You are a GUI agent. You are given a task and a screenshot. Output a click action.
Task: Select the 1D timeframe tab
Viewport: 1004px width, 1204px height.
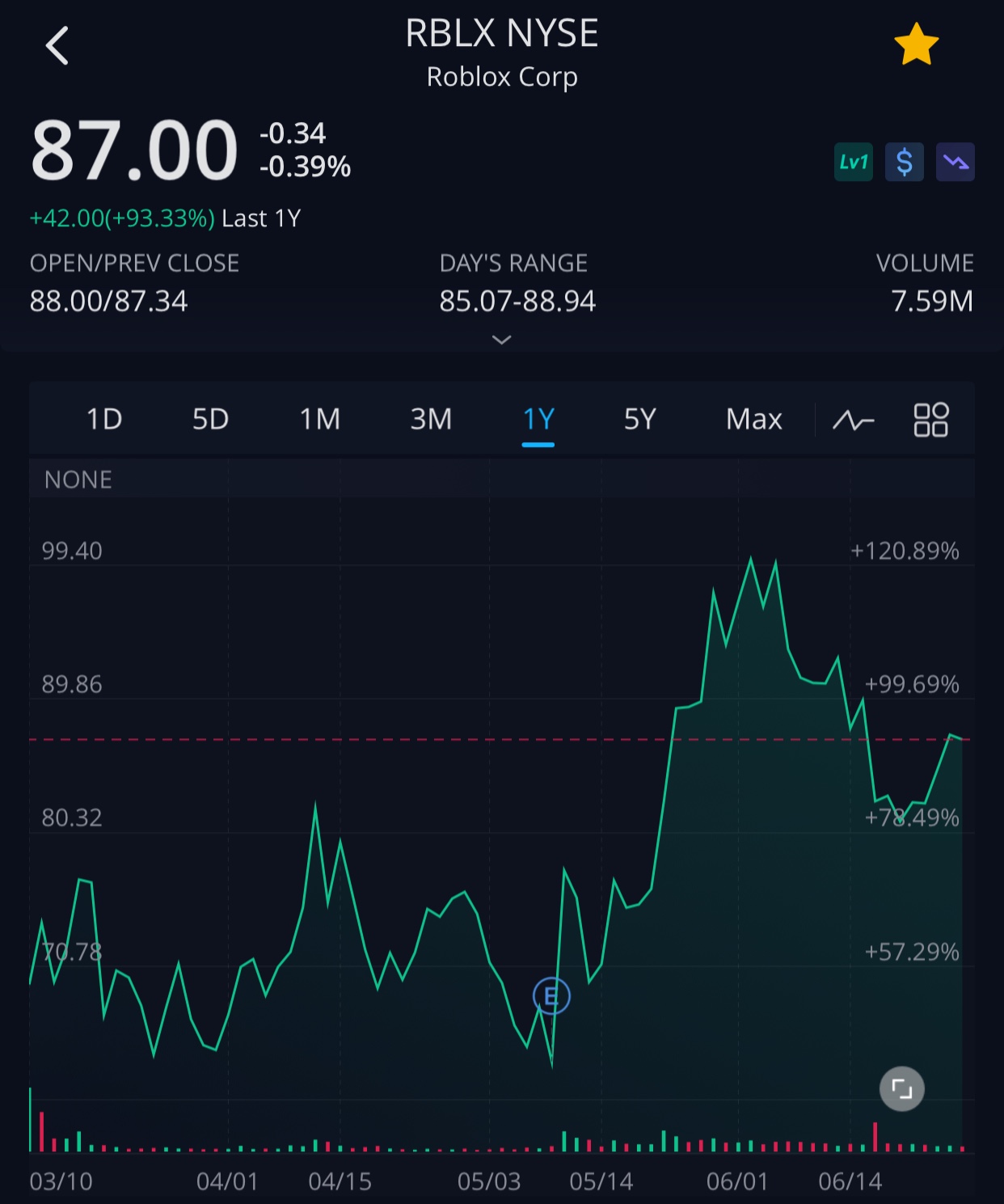(x=104, y=419)
